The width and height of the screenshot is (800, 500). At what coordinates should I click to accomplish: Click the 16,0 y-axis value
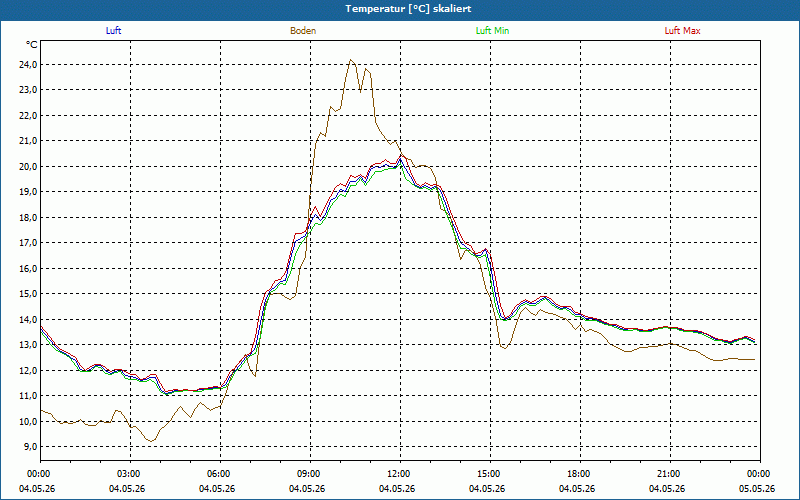[x=29, y=269]
